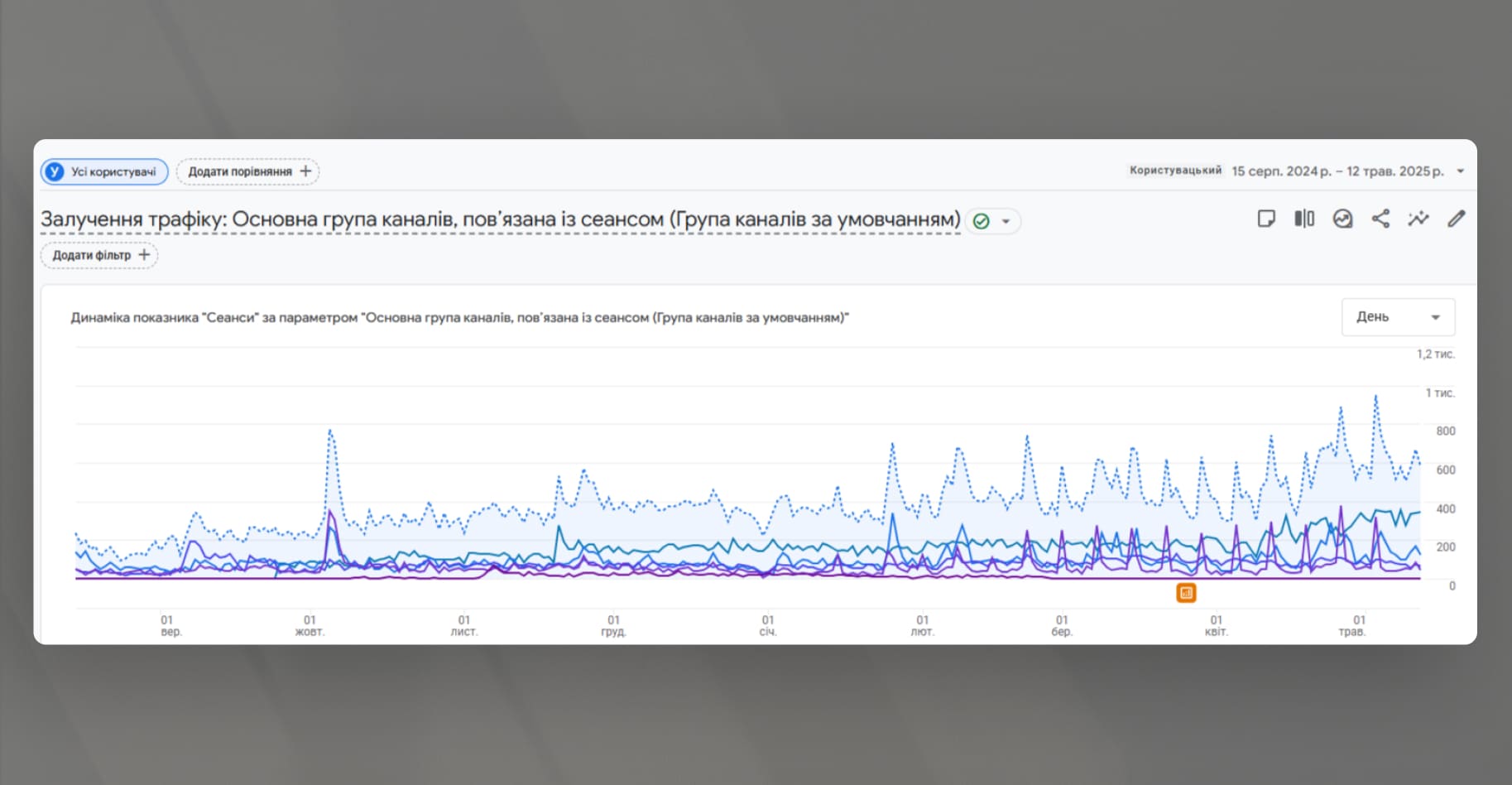Click the share report icon

point(1380,219)
